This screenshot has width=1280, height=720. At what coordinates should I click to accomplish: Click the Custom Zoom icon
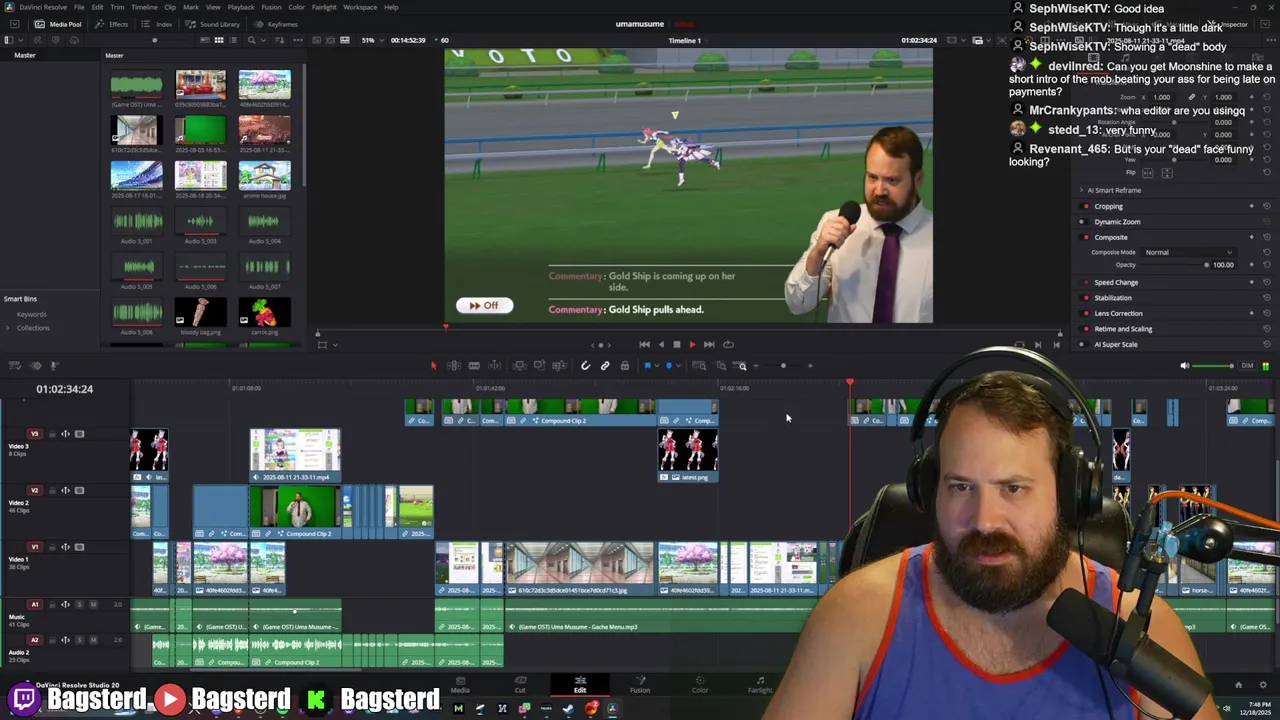coord(741,366)
